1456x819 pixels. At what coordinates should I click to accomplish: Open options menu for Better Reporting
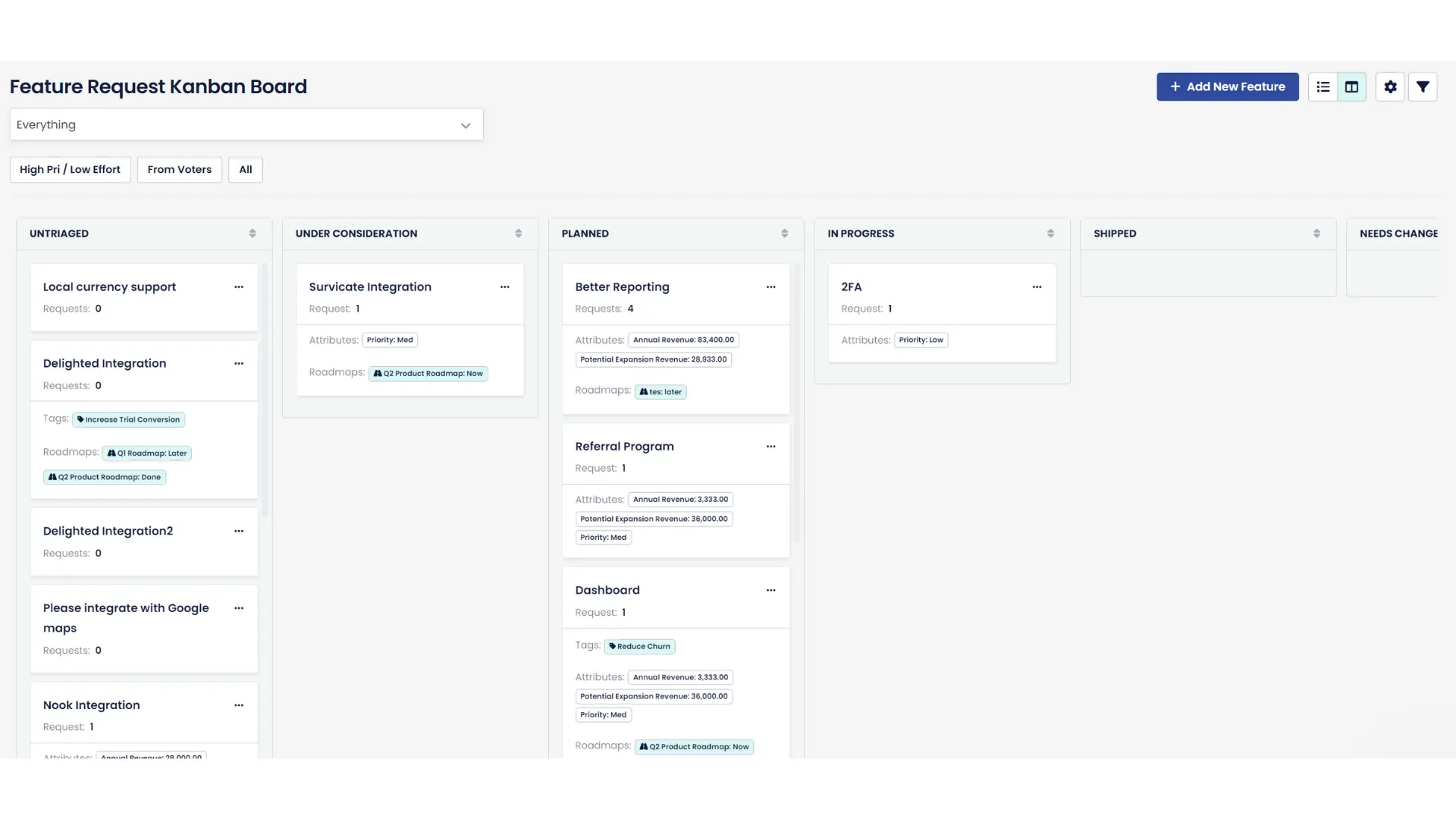(771, 287)
